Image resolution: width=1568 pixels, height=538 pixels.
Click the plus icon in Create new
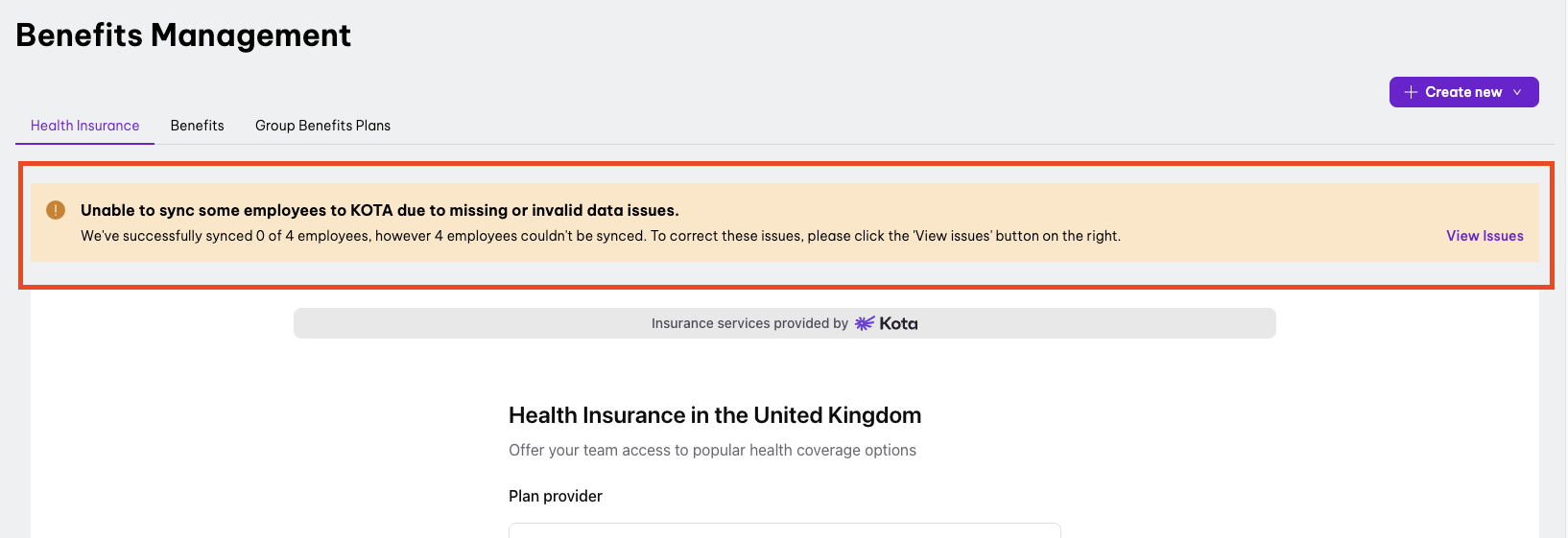1411,92
